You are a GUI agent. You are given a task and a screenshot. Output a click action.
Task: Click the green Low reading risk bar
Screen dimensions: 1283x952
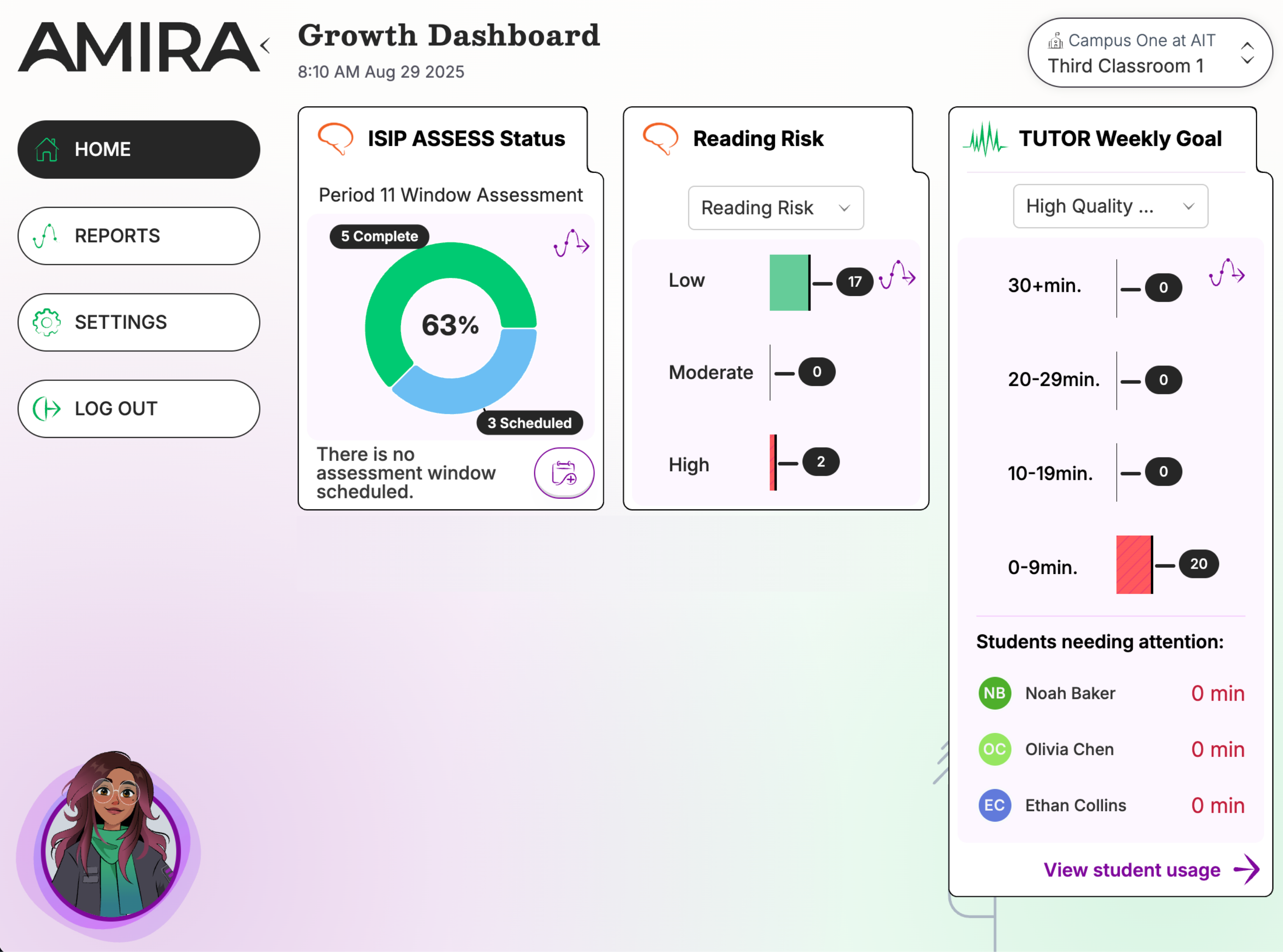(x=789, y=282)
